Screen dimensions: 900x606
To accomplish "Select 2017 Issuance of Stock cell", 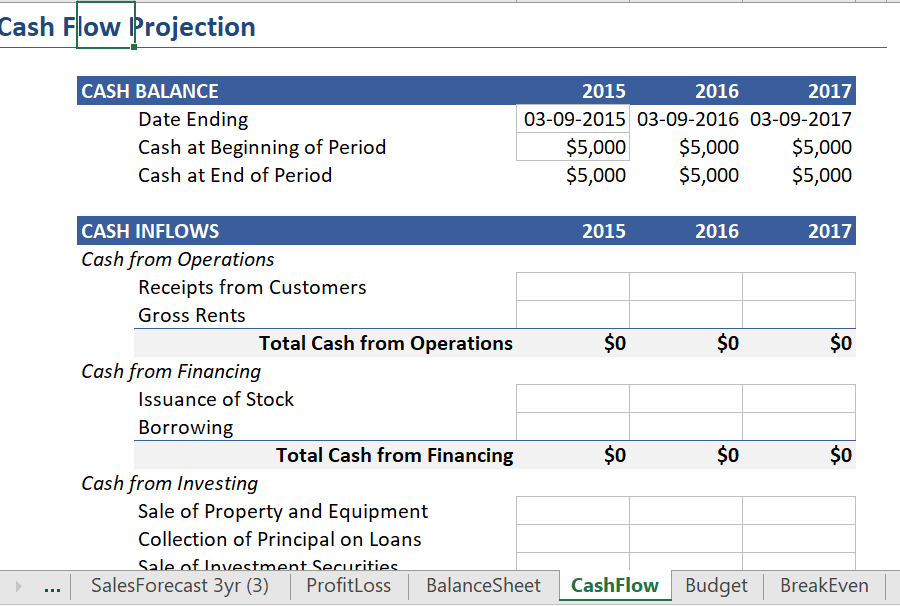I will pyautogui.click(x=799, y=399).
